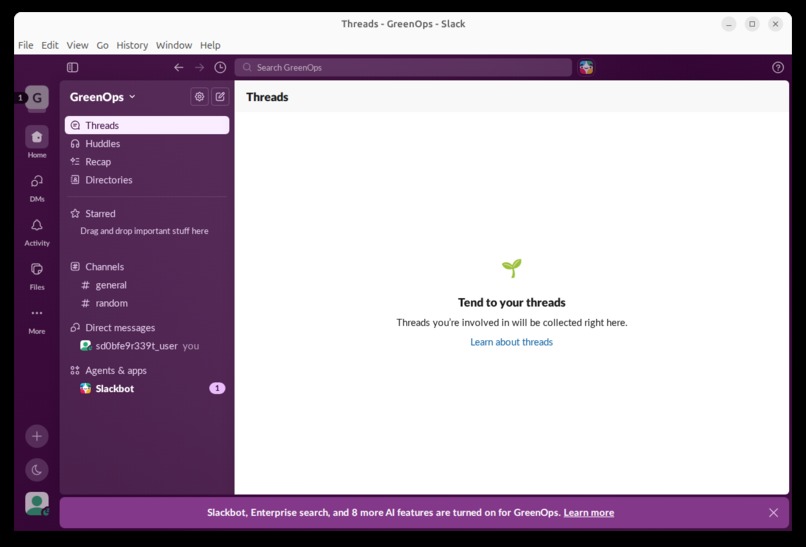Open the Help question mark icon
Viewport: 806px width, 547px height.
[778, 67]
